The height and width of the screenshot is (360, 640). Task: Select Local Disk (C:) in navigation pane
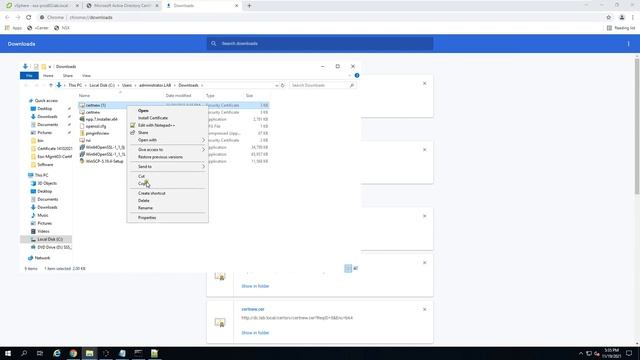tap(46, 240)
